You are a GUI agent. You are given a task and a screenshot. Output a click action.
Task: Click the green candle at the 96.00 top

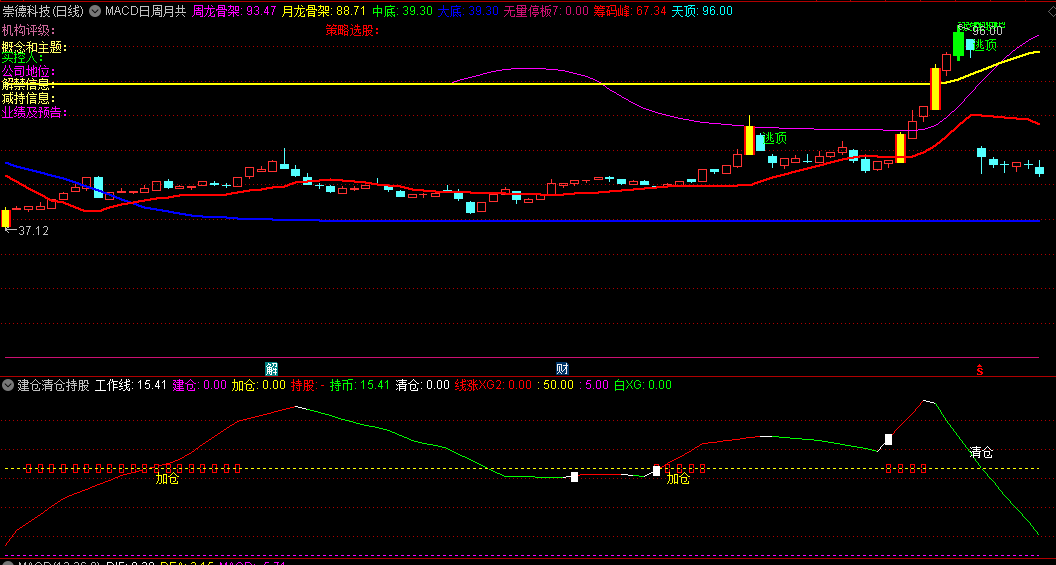[958, 44]
